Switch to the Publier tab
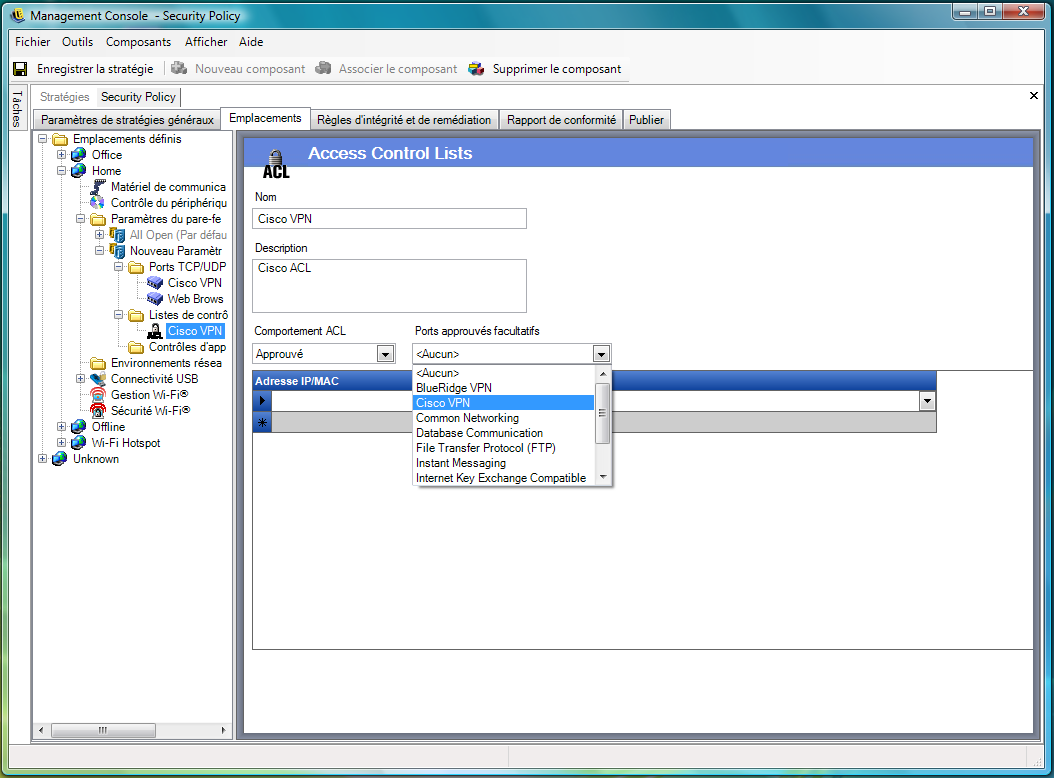Screen dimensions: 1054x778 click(646, 120)
